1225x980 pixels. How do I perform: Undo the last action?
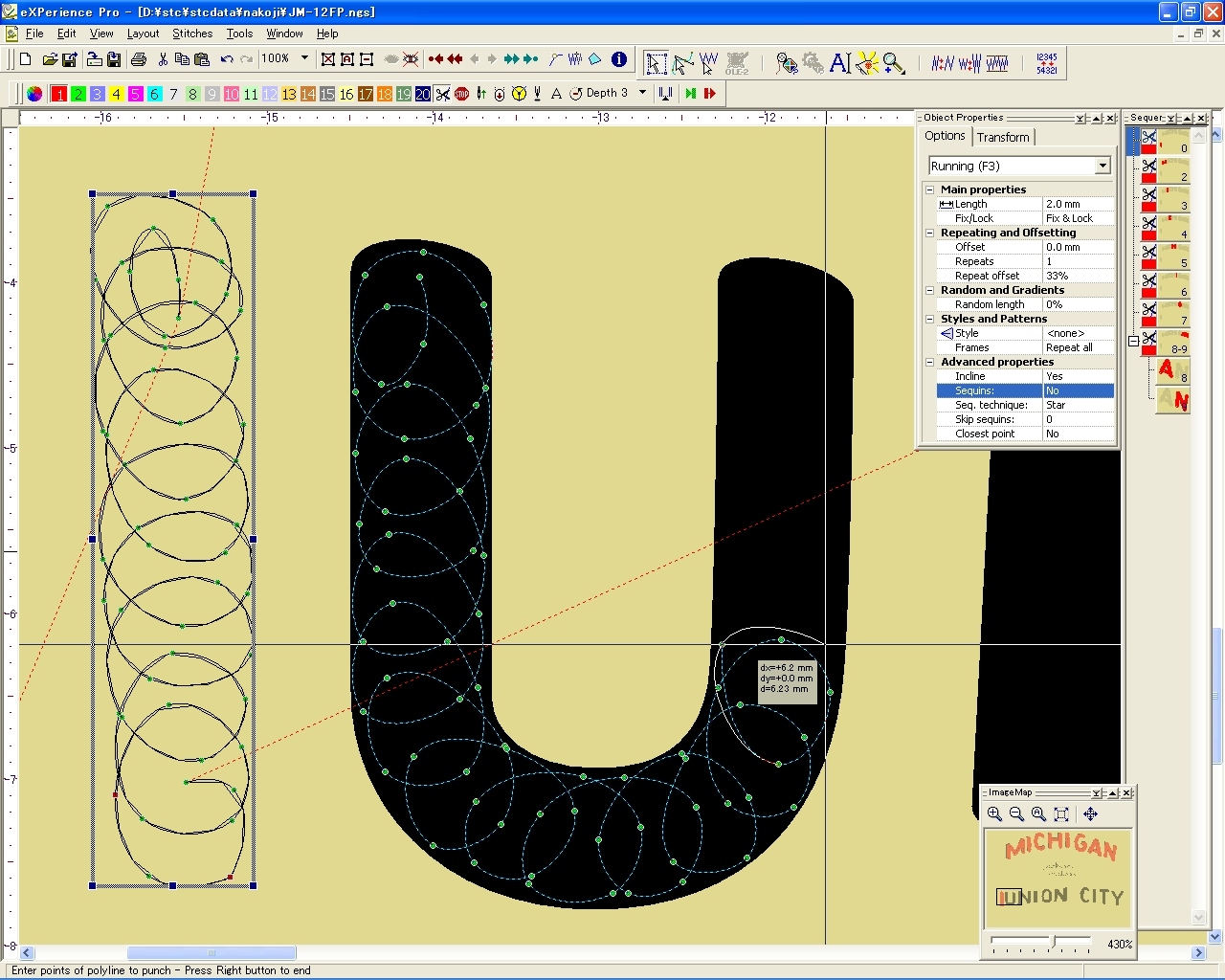[227, 59]
